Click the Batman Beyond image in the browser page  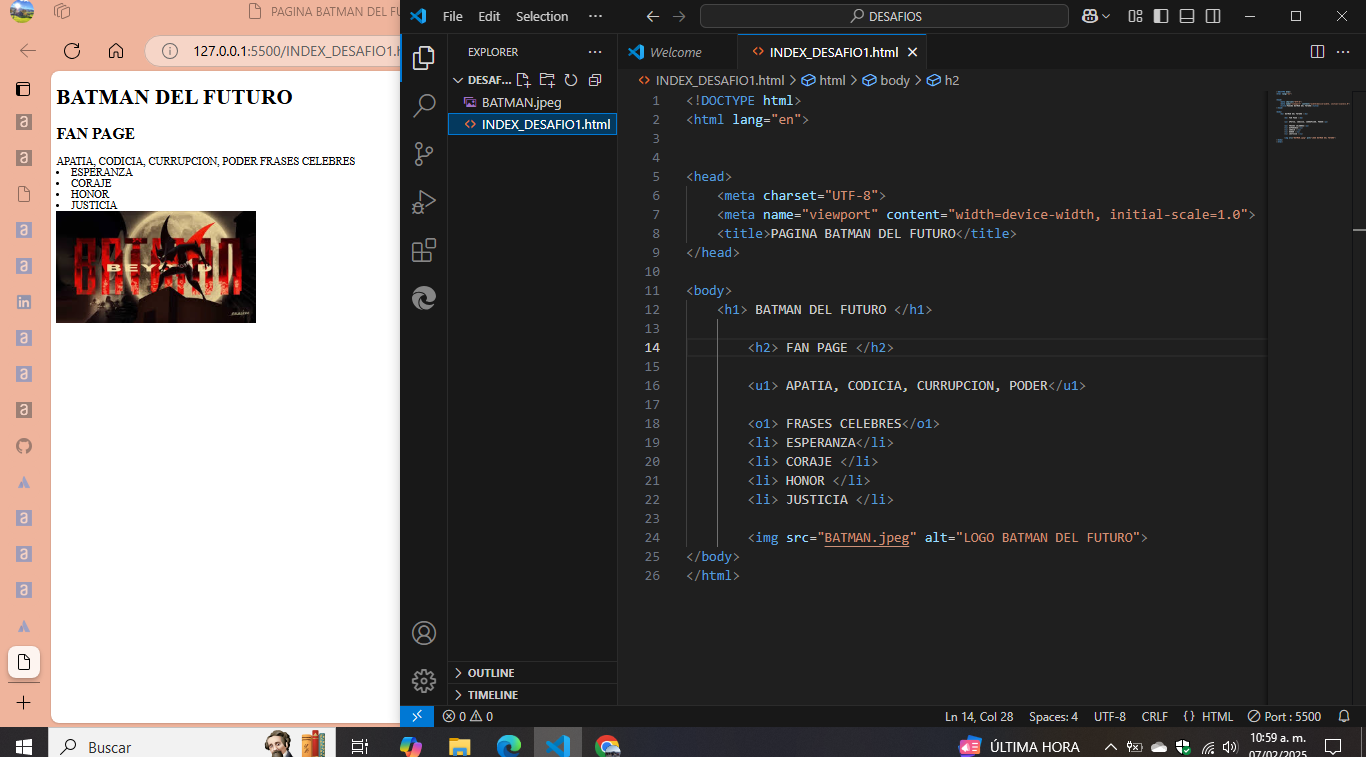pos(156,267)
